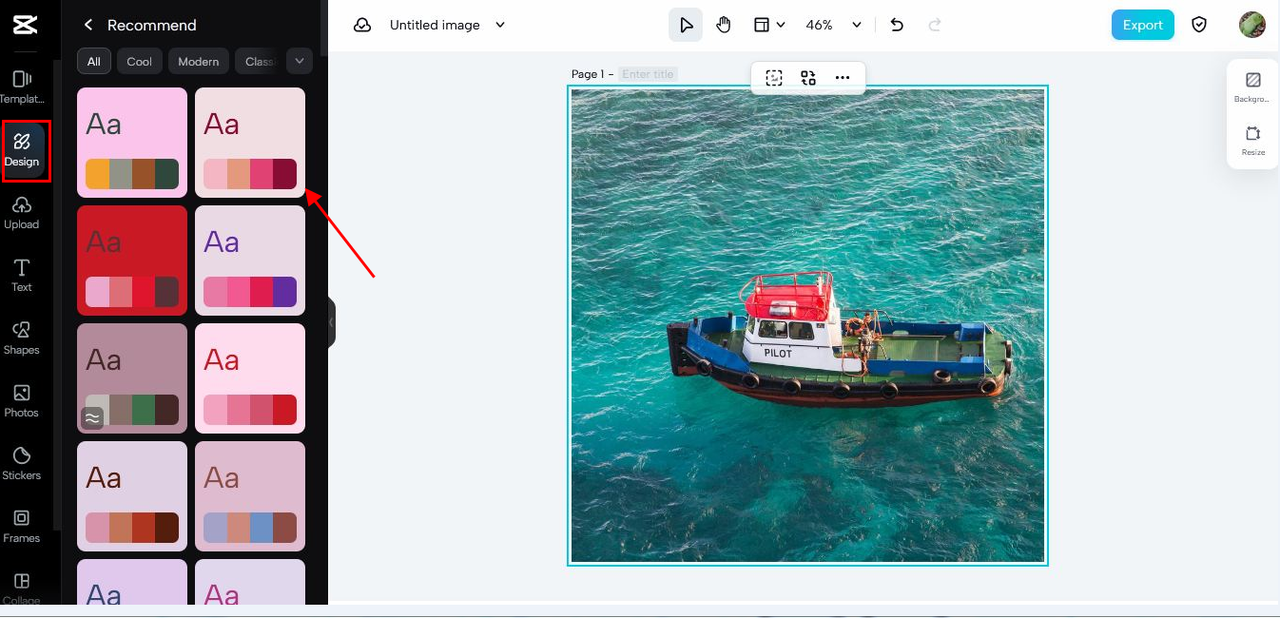The image size is (1280, 618).
Task: Click the shuffle badge on mauve green theme
Action: (x=92, y=419)
